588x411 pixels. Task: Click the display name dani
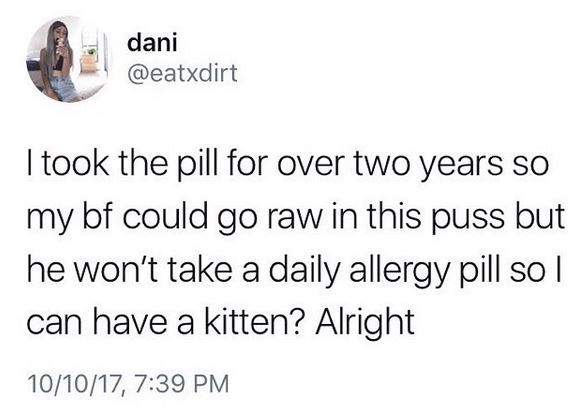pyautogui.click(x=152, y=43)
